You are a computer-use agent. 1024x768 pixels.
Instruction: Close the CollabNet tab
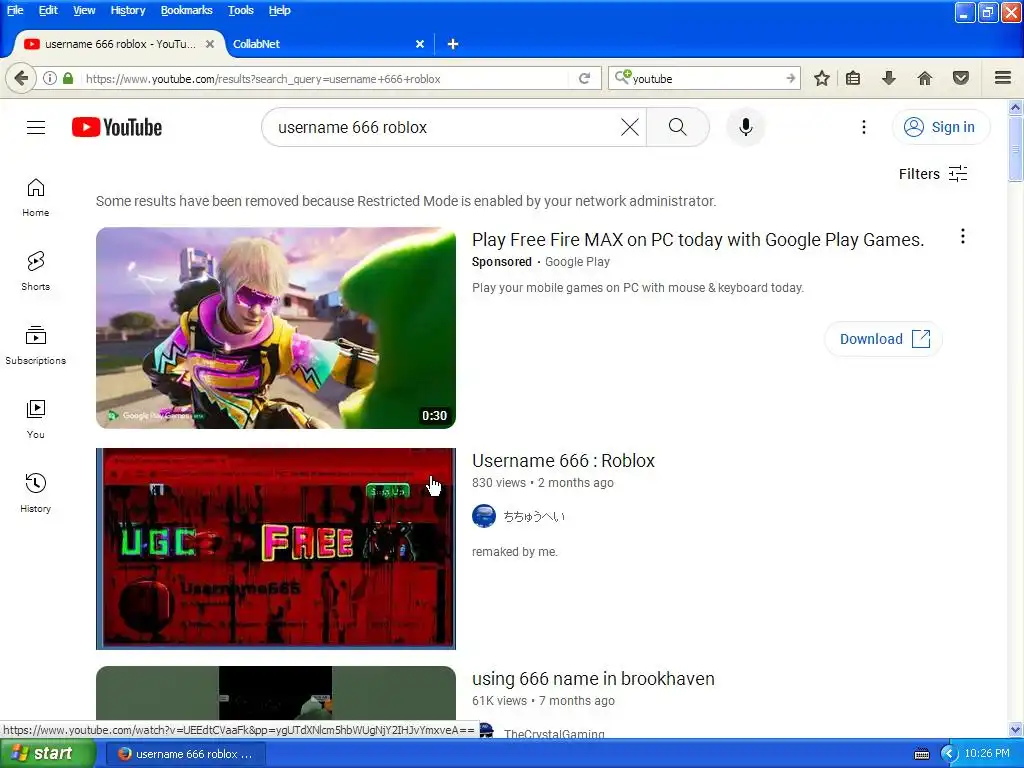420,44
